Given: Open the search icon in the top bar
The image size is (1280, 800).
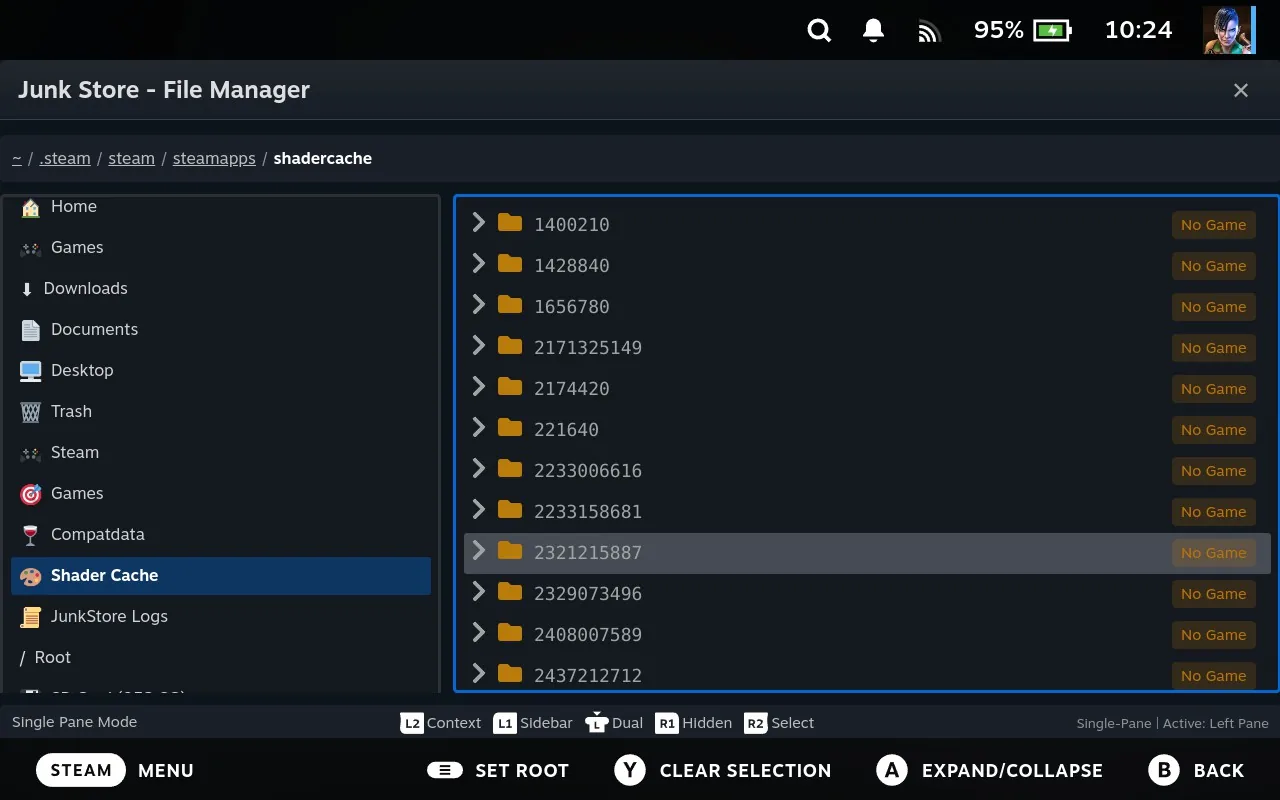Looking at the screenshot, I should point(819,31).
